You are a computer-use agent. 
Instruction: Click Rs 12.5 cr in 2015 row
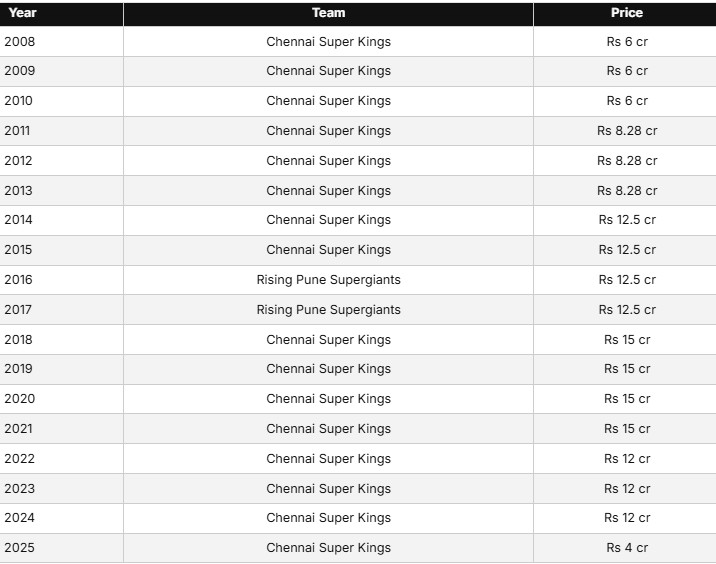point(627,250)
